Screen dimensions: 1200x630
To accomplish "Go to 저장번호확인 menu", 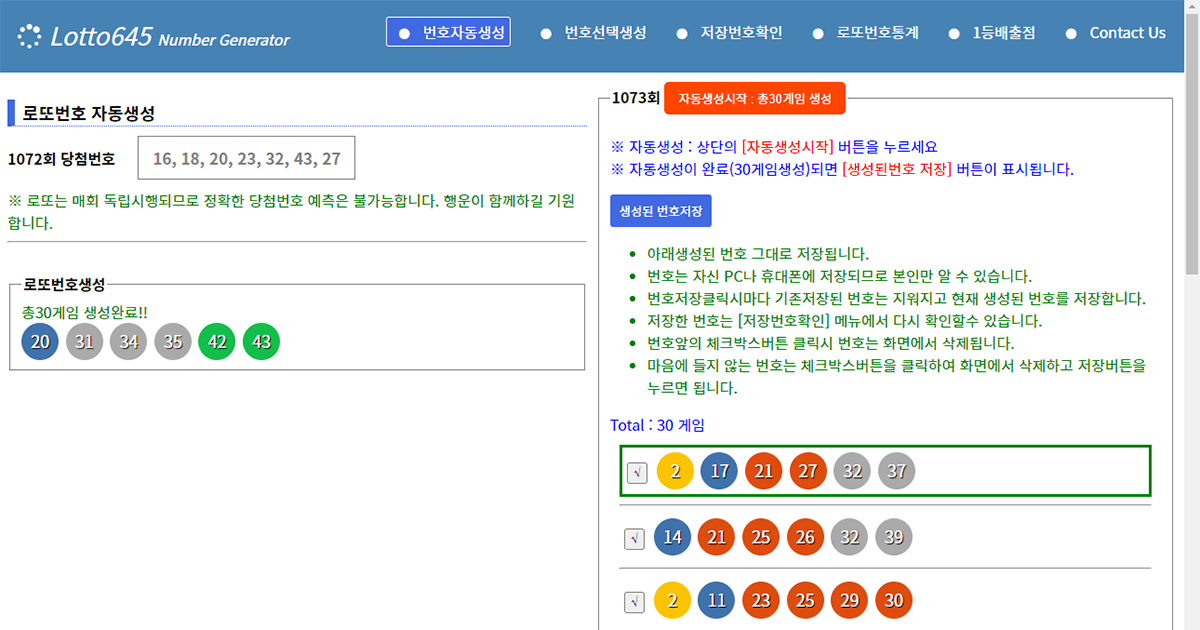I will (x=729, y=32).
